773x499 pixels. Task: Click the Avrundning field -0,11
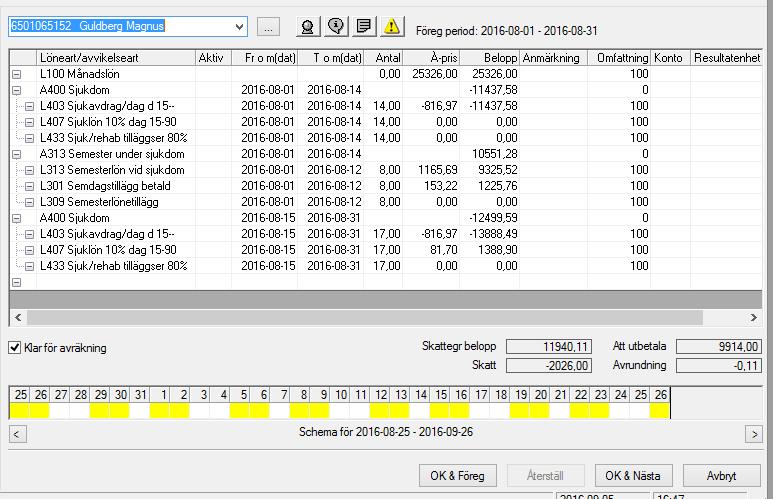(x=719, y=365)
